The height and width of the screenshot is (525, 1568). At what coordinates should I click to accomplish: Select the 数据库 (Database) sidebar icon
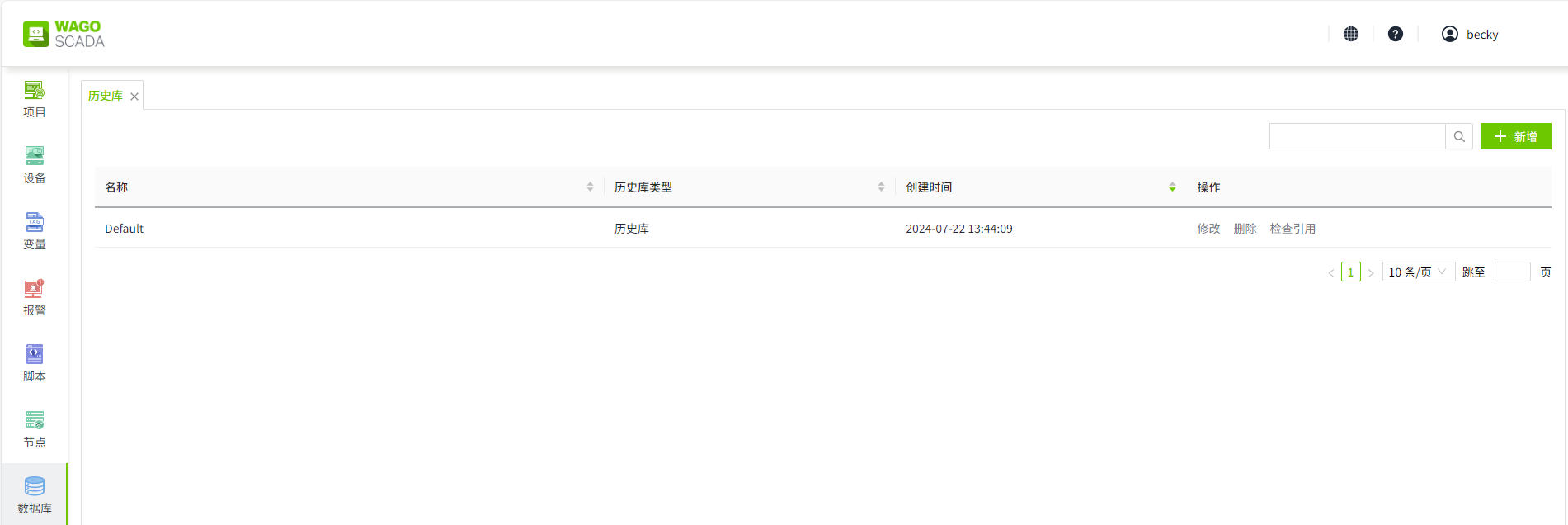34,495
